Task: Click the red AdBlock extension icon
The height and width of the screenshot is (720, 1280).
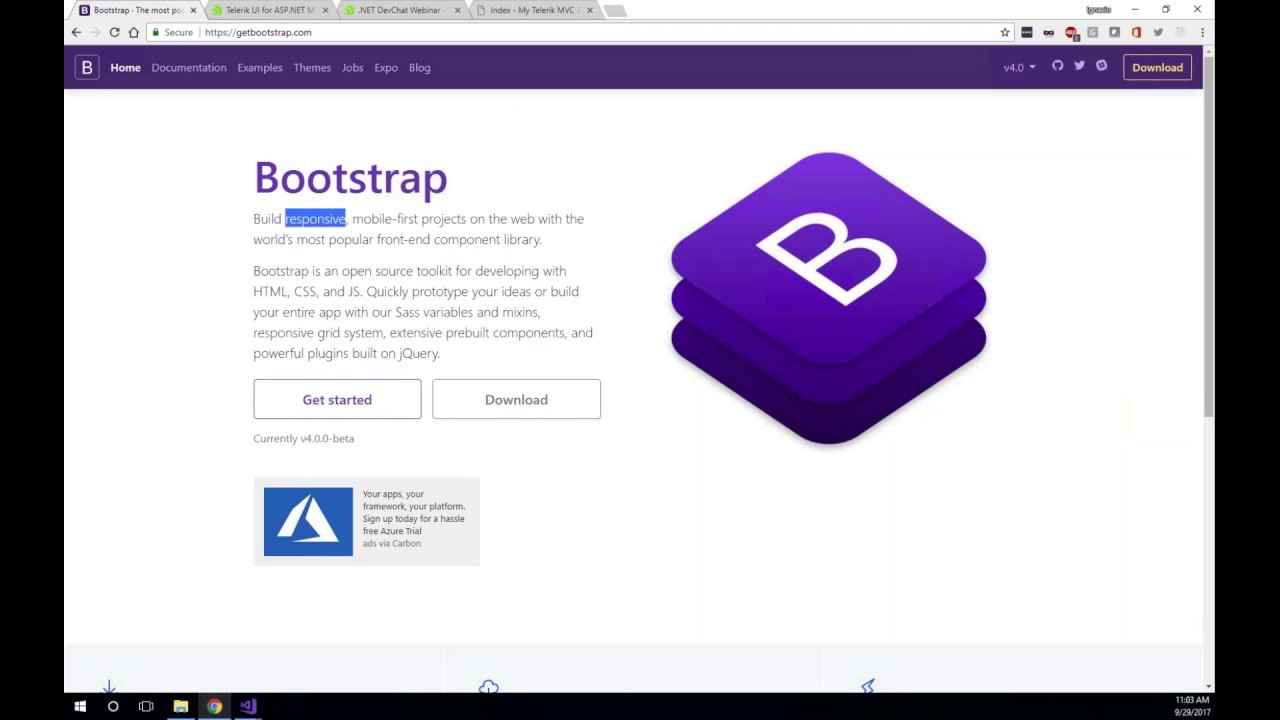Action: pos(1071,32)
